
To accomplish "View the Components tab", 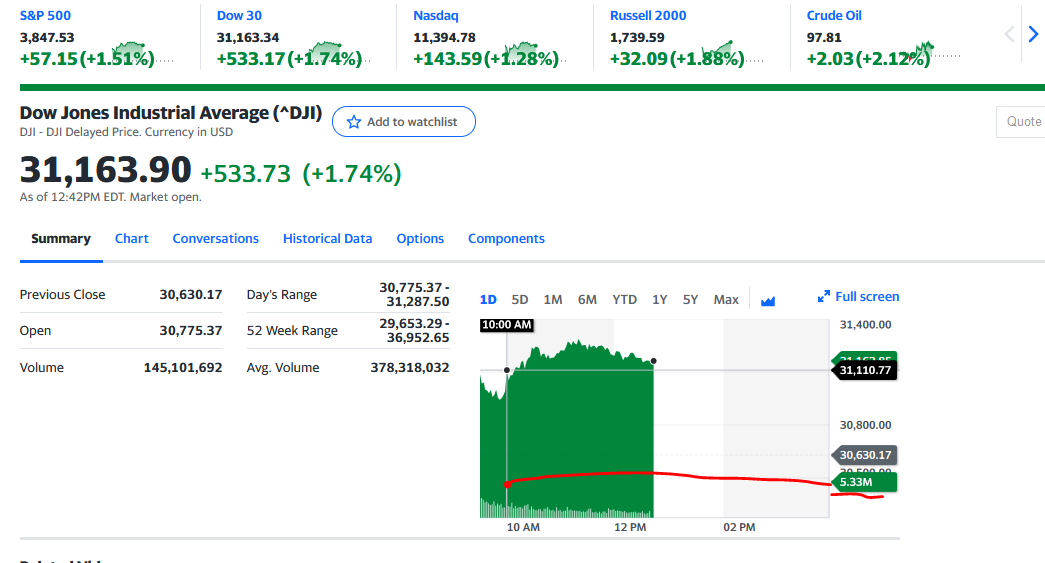I will coord(506,239).
